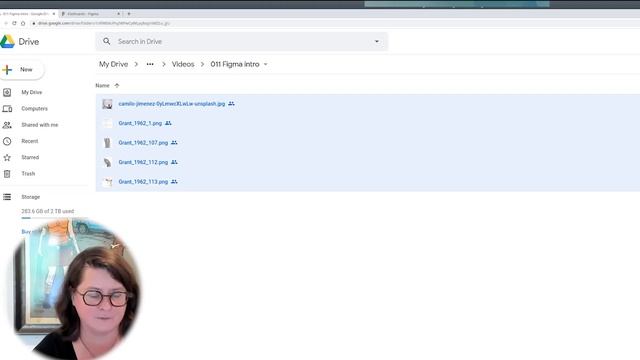Screen dimensions: 640x360
Task: Focus the Search in Drive field
Action: 242,41
